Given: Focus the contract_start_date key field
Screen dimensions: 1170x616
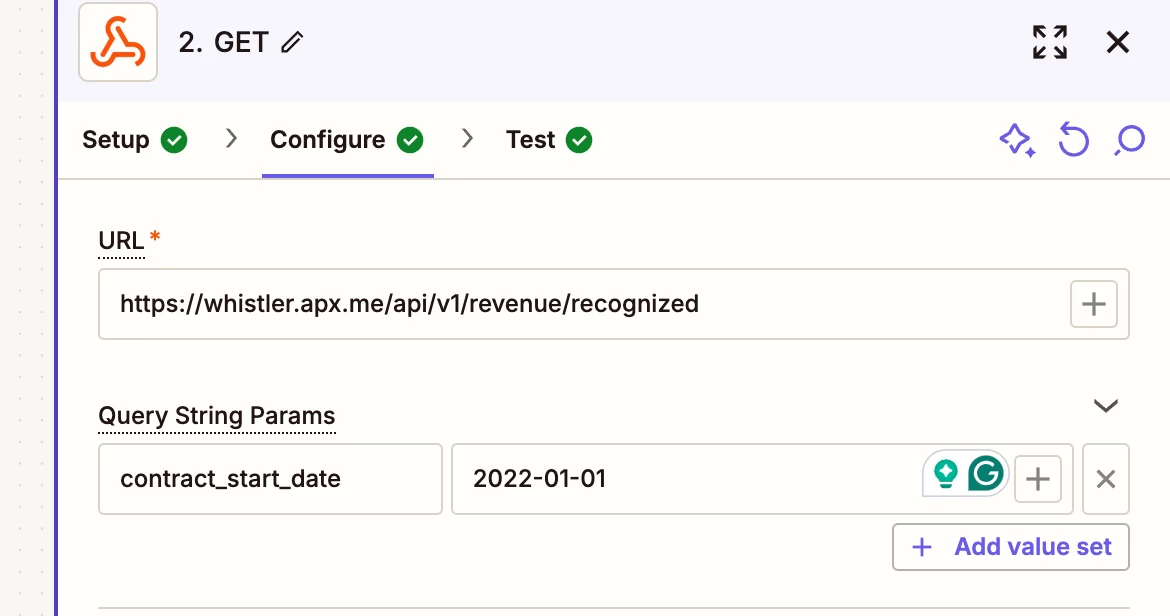Looking at the screenshot, I should (270, 479).
